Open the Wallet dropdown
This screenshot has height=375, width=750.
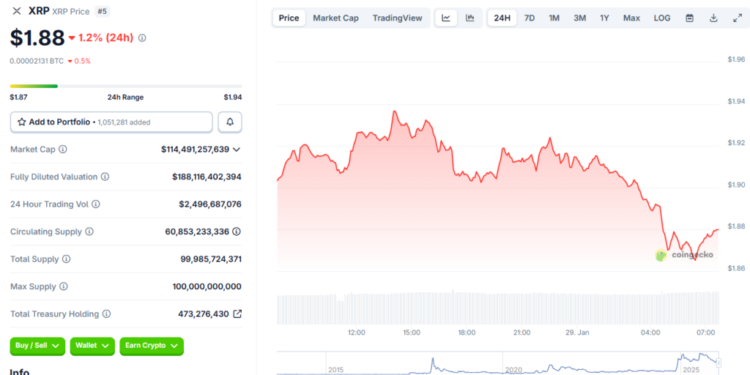point(92,346)
